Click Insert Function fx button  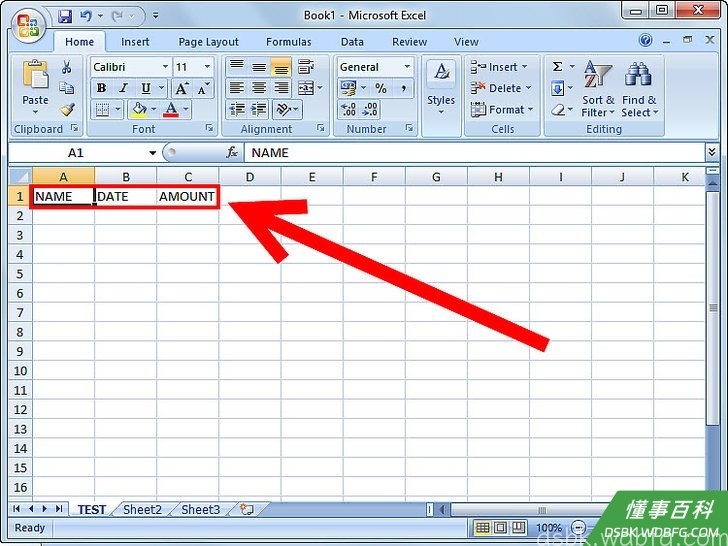[x=232, y=152]
